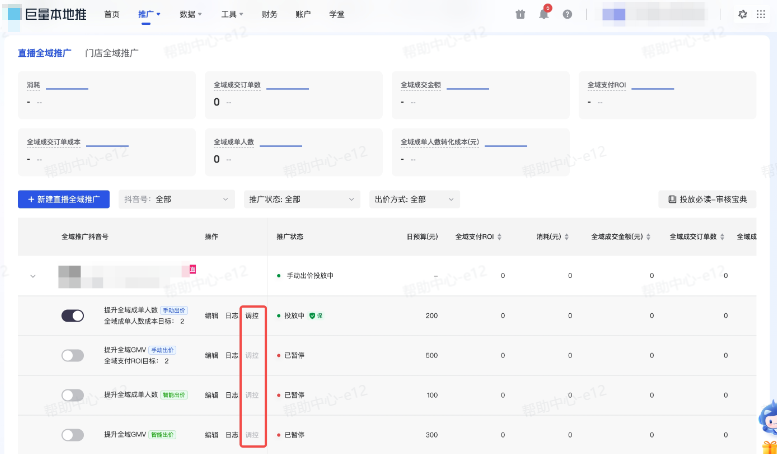Click the 全域支付ROI目标: 2 text
This screenshot has height=454, width=777.
[x=136, y=361]
